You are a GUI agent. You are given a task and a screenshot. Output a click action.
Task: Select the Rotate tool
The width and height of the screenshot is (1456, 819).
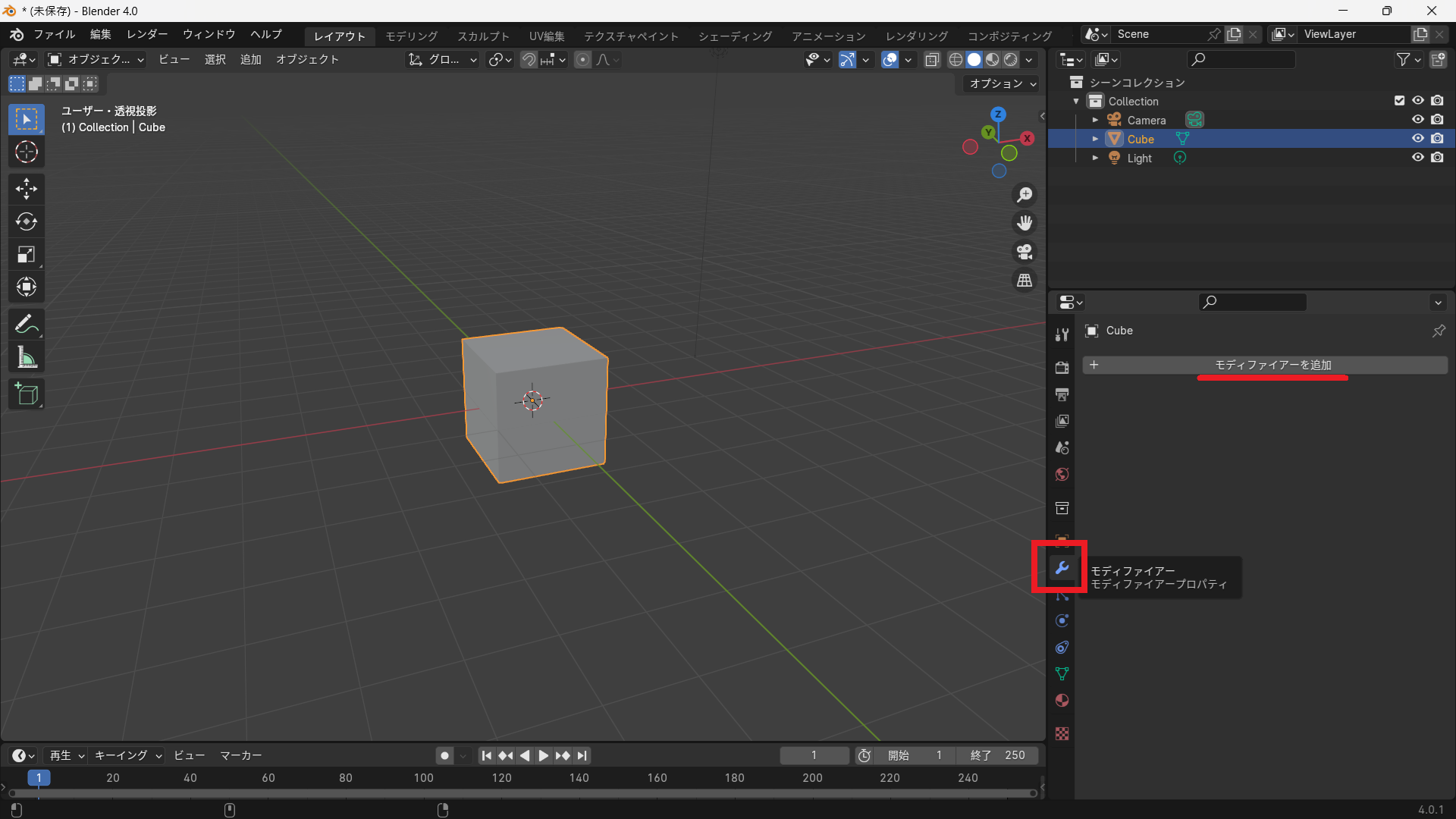click(x=27, y=221)
